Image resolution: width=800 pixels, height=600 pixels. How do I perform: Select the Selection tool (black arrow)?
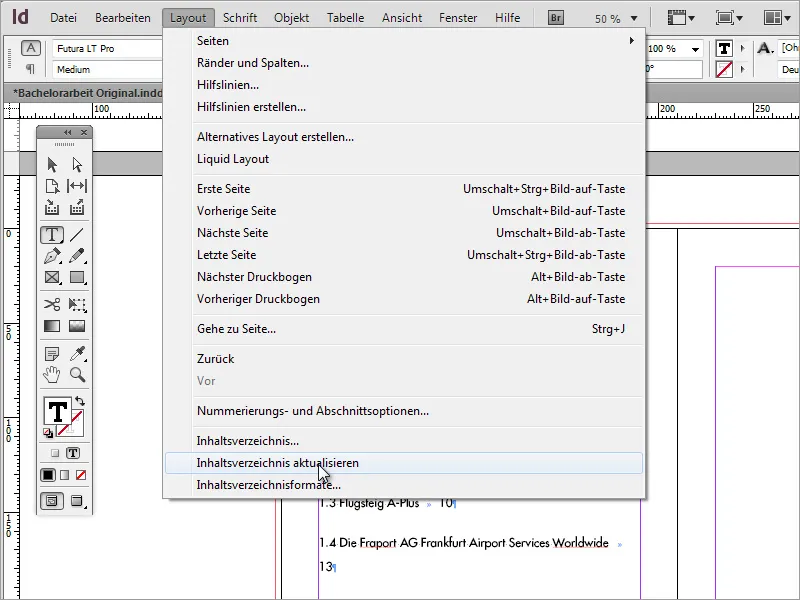click(52, 164)
